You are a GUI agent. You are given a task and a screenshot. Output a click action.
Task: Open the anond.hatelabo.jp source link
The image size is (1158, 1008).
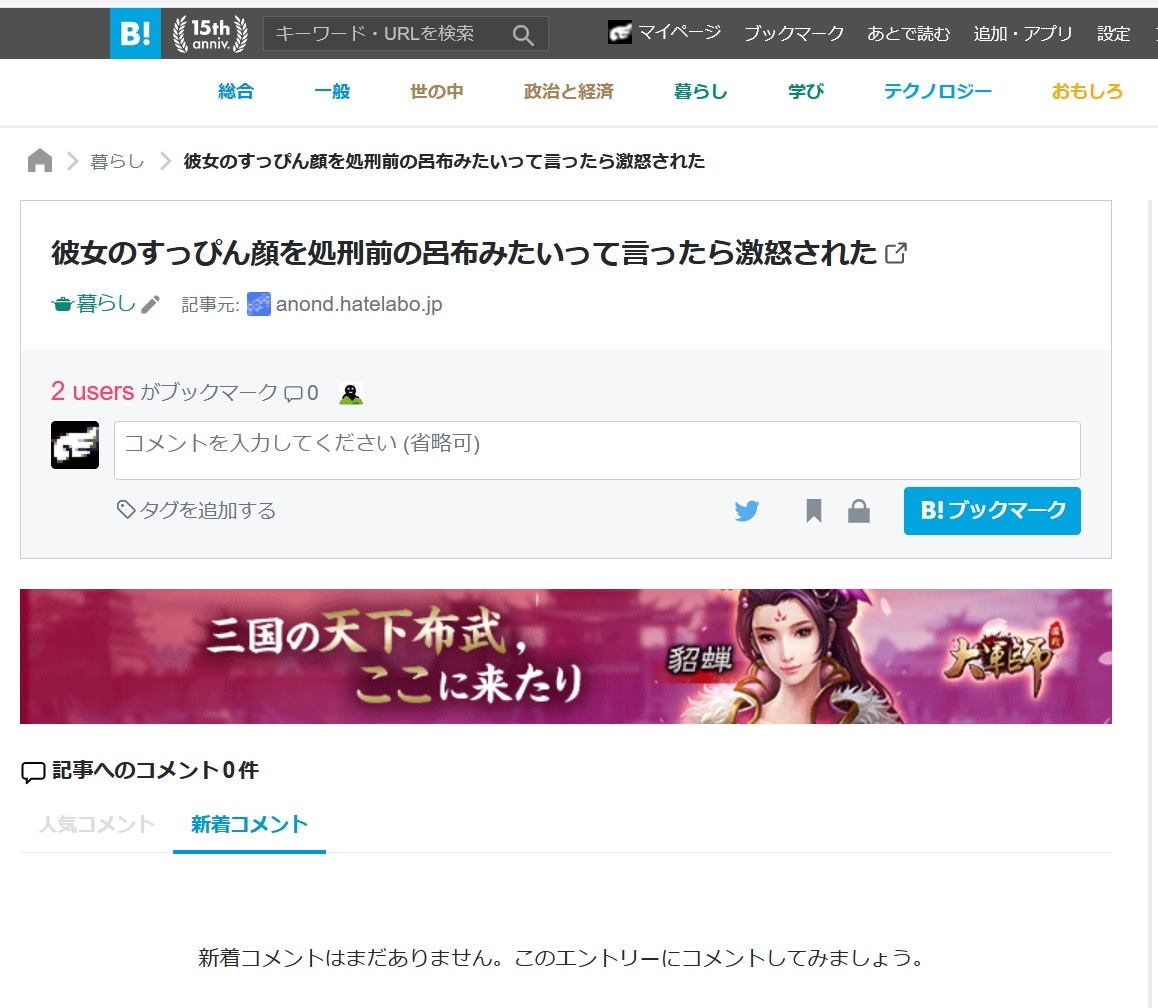(x=359, y=304)
